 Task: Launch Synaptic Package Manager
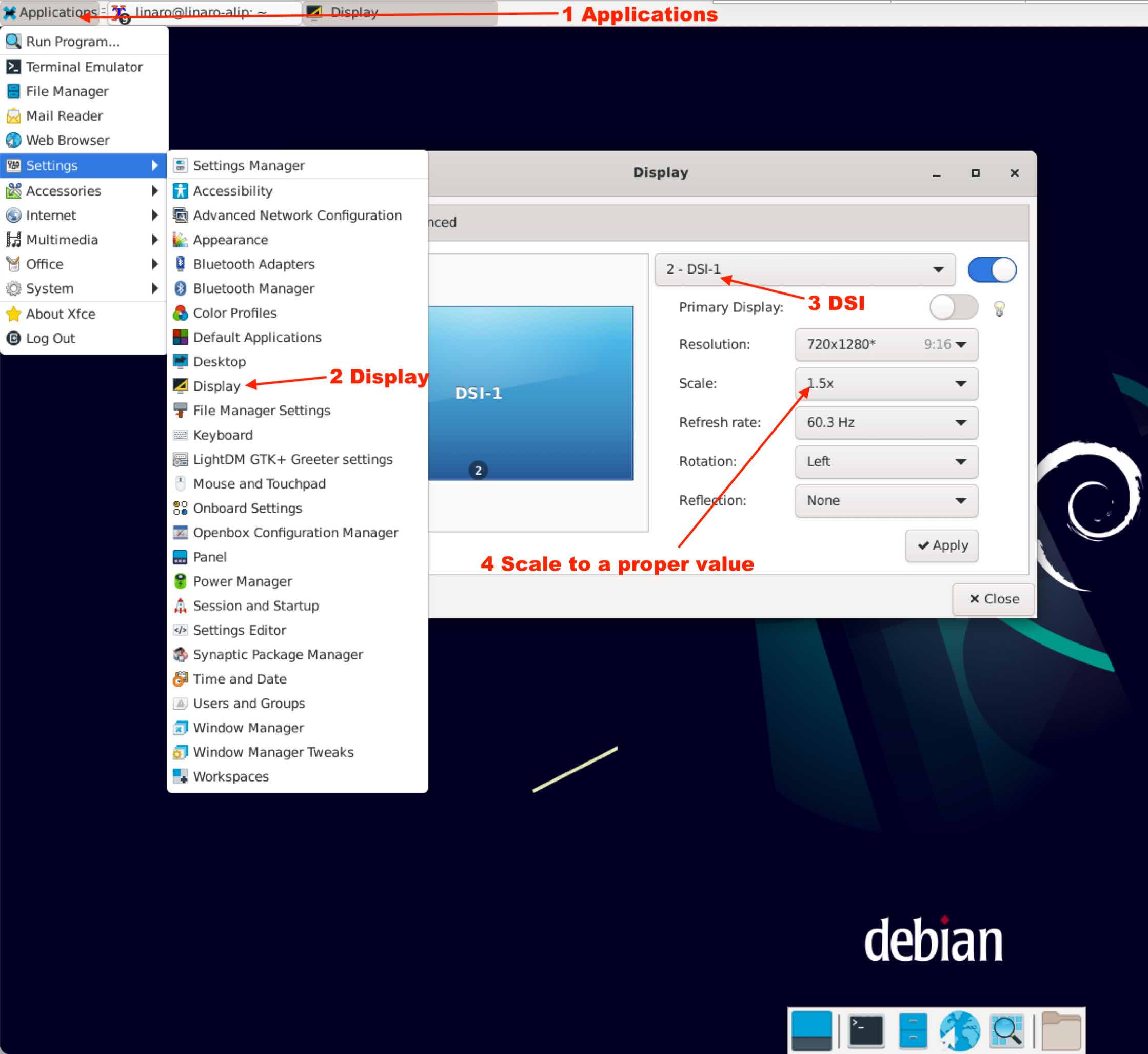(297, 655)
